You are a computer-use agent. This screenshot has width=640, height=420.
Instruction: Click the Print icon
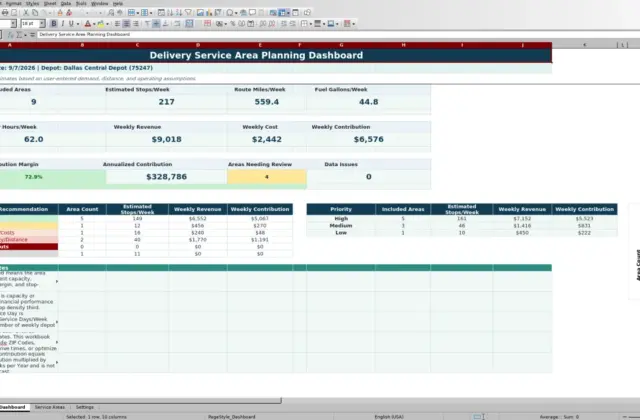pos(5,13)
